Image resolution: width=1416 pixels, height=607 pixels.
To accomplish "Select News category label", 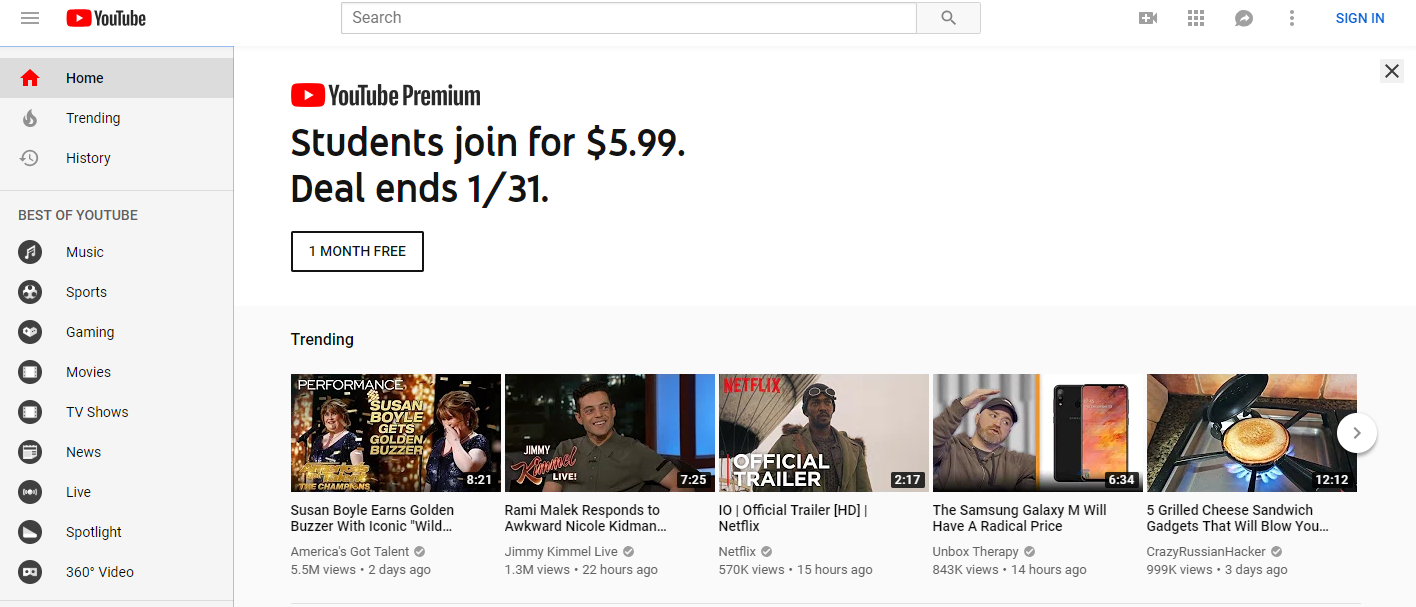I will click(x=84, y=452).
